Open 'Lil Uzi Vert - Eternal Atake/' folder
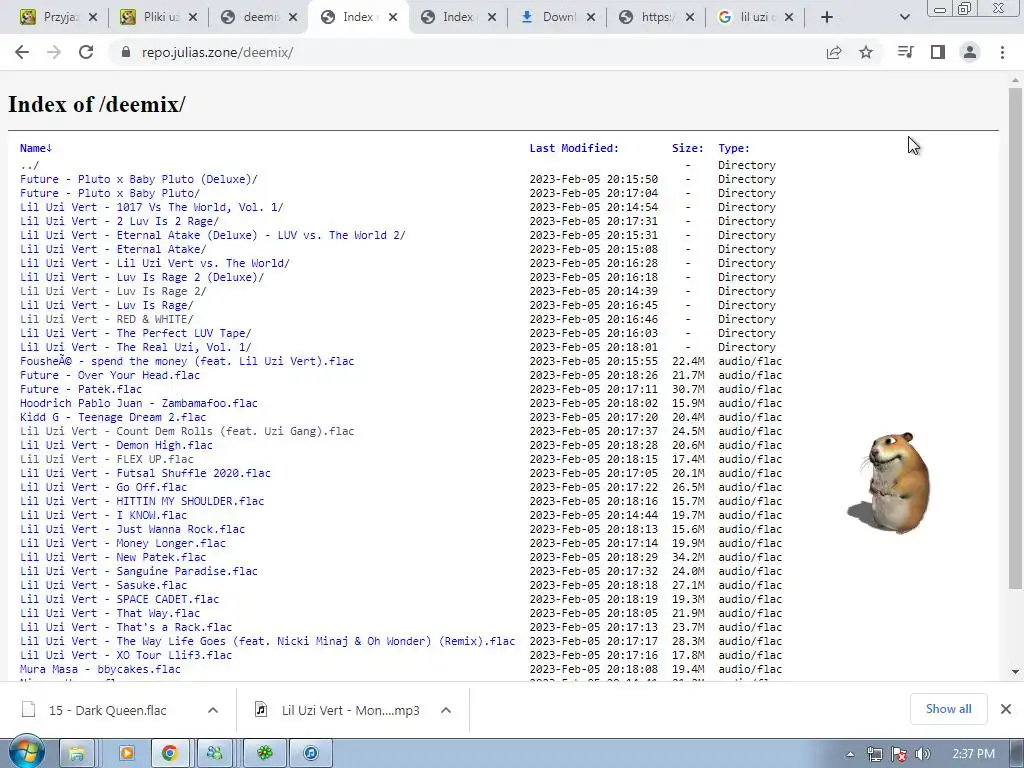The height and width of the screenshot is (768, 1024). 113,249
